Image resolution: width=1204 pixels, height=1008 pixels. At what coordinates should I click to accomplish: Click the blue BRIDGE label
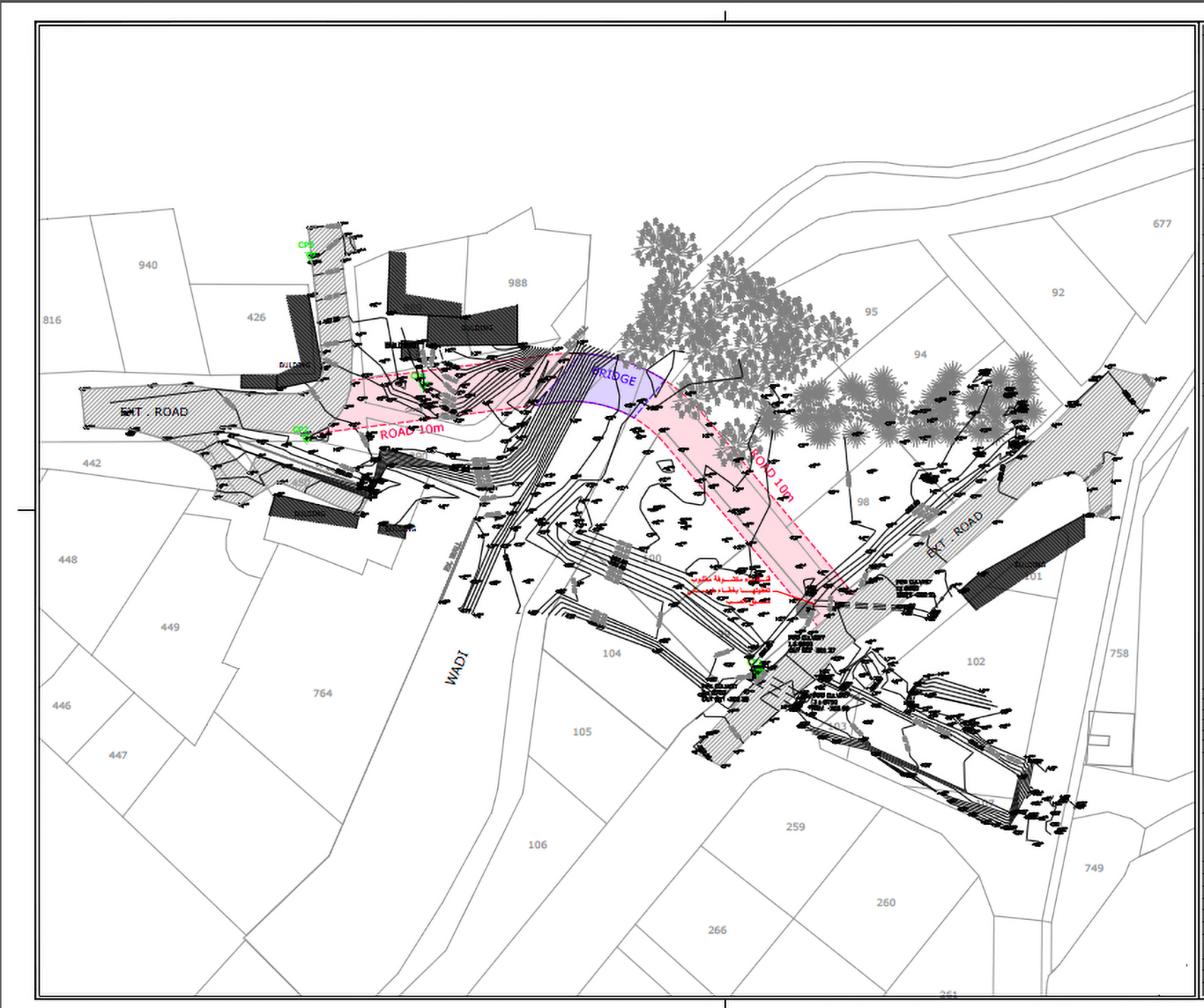click(x=614, y=376)
